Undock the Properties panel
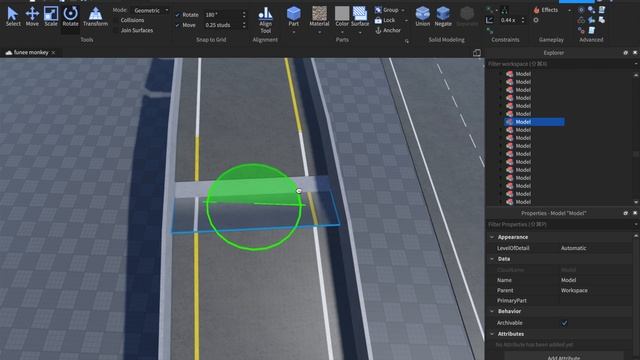This screenshot has width=640, height=360. (625, 213)
